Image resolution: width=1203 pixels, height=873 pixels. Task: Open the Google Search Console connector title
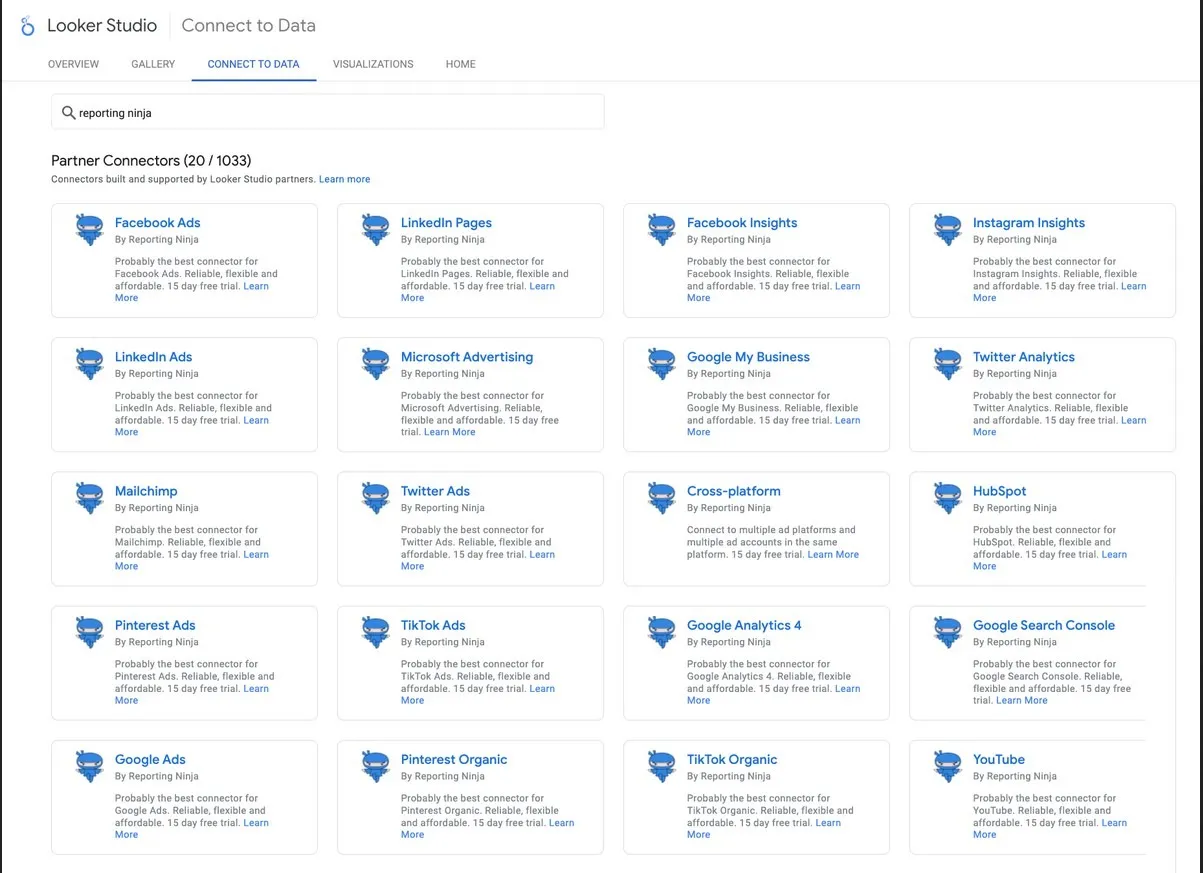click(1044, 625)
